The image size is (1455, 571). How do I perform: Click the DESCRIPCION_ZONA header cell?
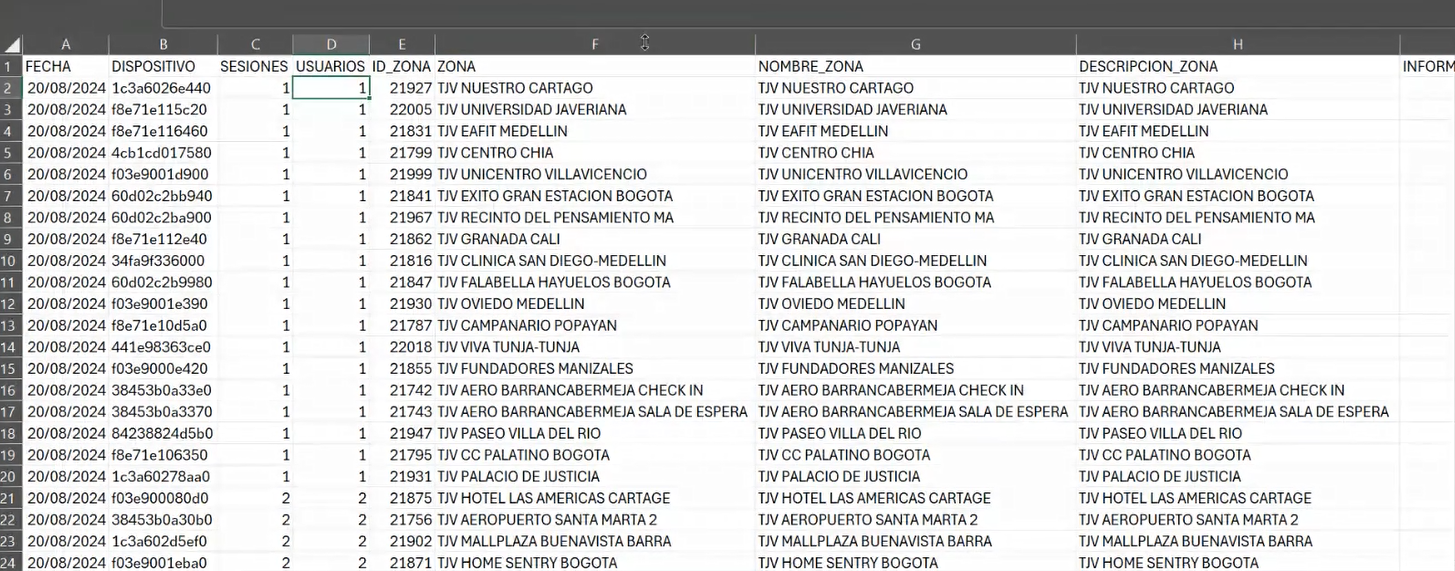pos(1238,66)
